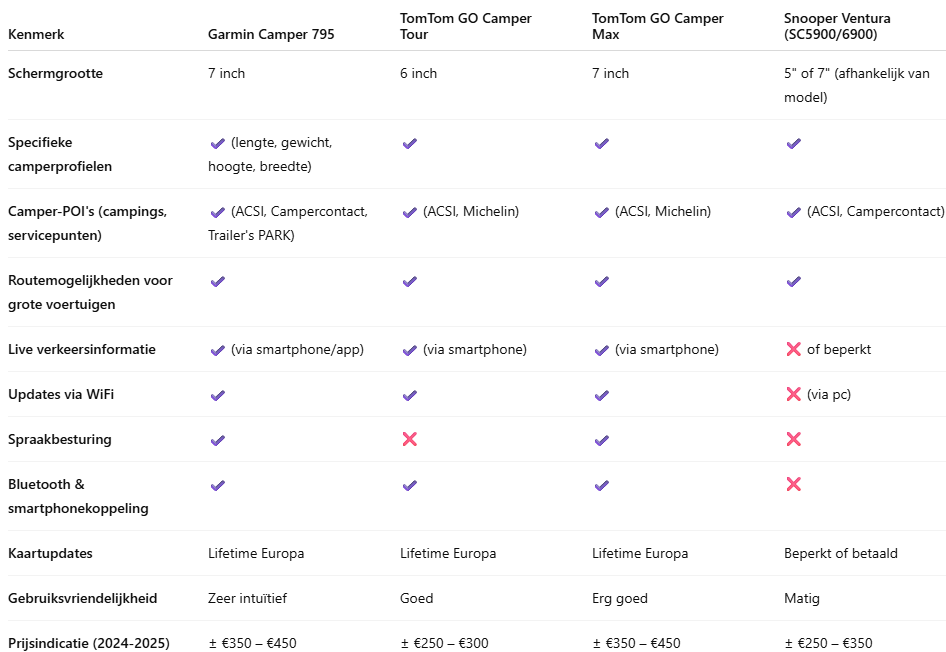Click TomTom Max checkmark for Spraakbesturing

(x=602, y=440)
